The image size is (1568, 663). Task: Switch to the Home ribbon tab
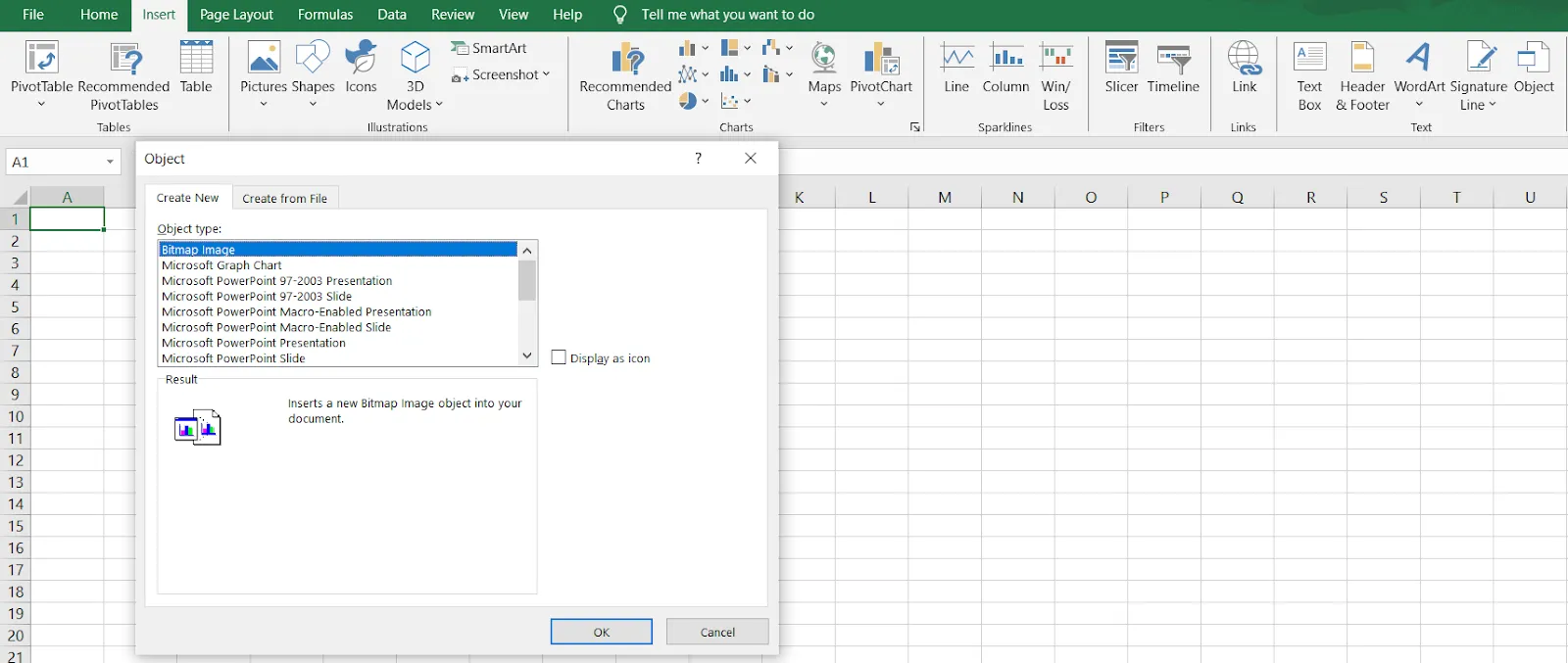tap(99, 15)
